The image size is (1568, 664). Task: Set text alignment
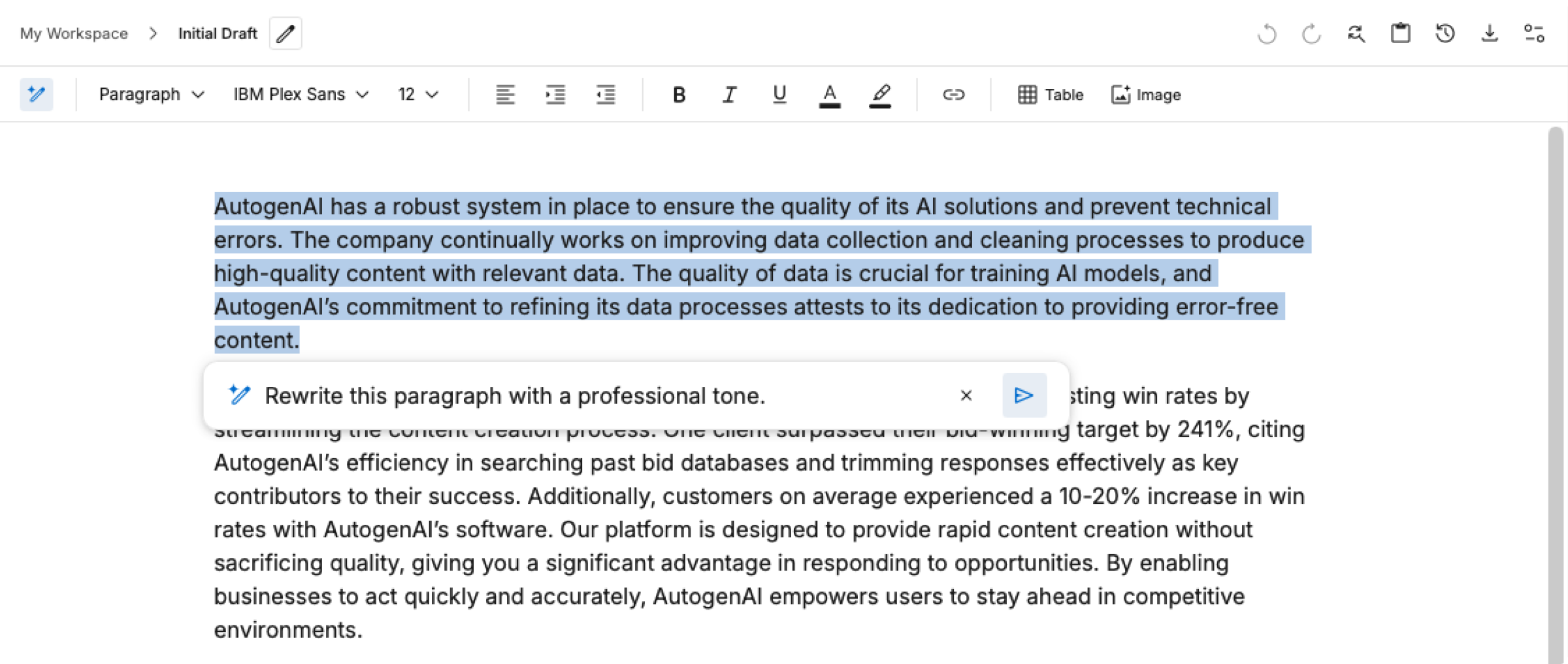(x=505, y=95)
